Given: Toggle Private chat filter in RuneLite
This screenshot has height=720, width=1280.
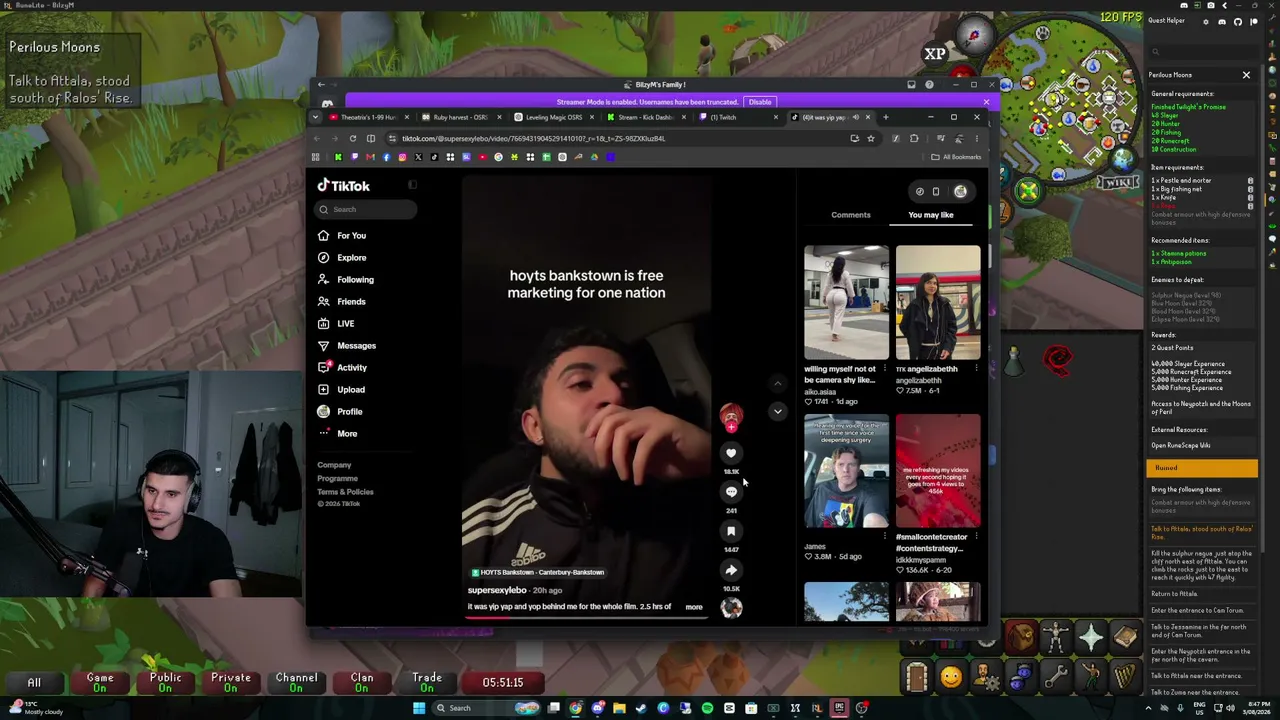Looking at the screenshot, I should (230, 682).
